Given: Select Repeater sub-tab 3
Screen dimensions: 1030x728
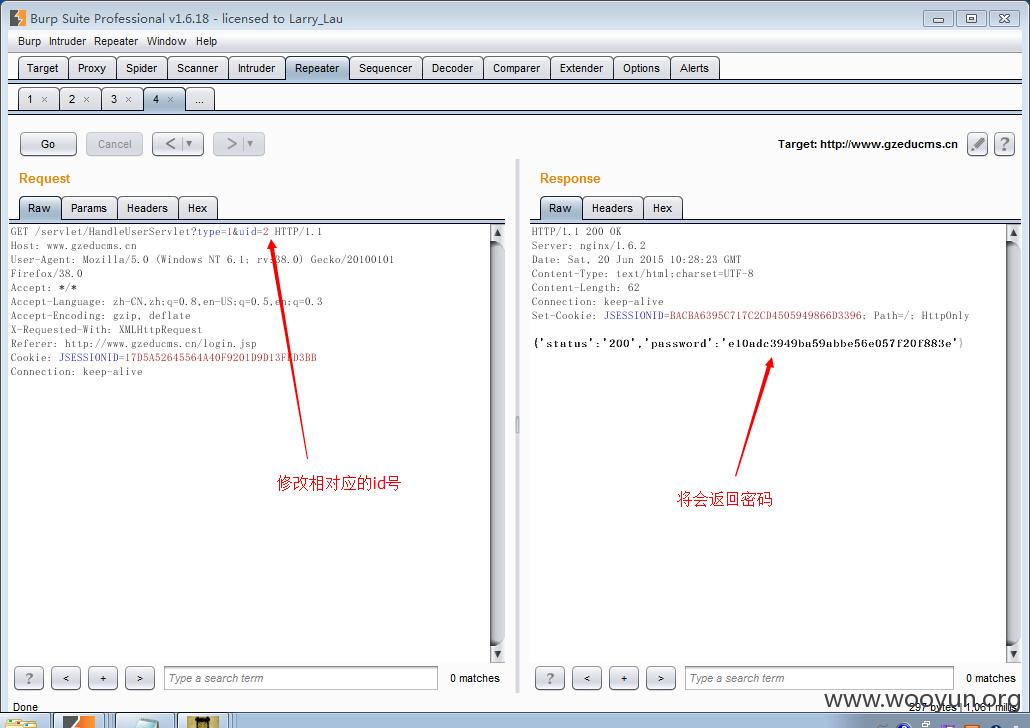Looking at the screenshot, I should (x=114, y=99).
